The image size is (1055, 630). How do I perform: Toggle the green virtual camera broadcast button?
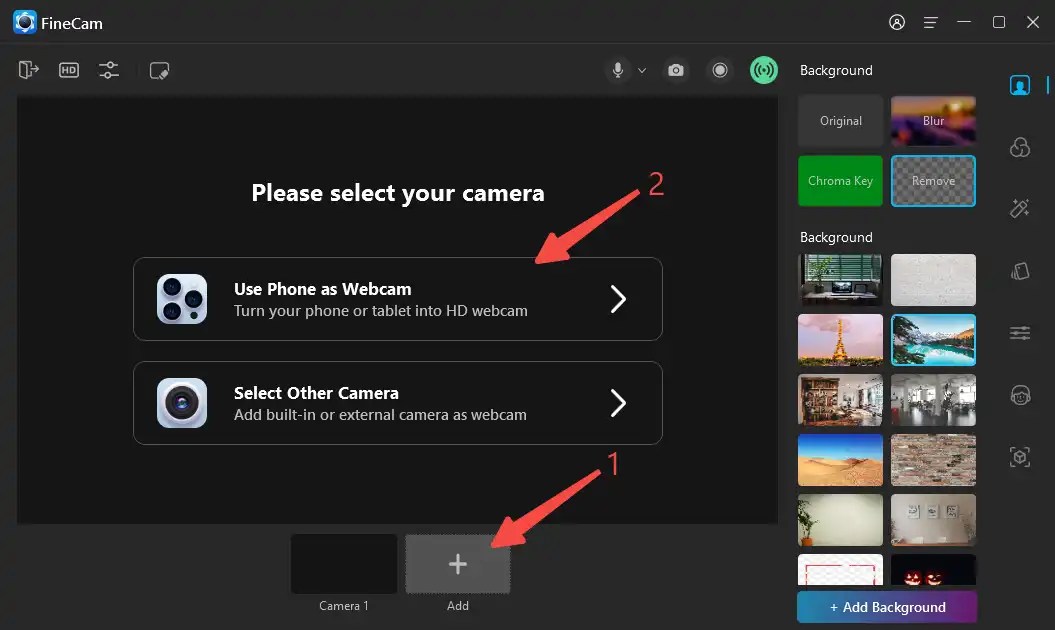point(764,70)
